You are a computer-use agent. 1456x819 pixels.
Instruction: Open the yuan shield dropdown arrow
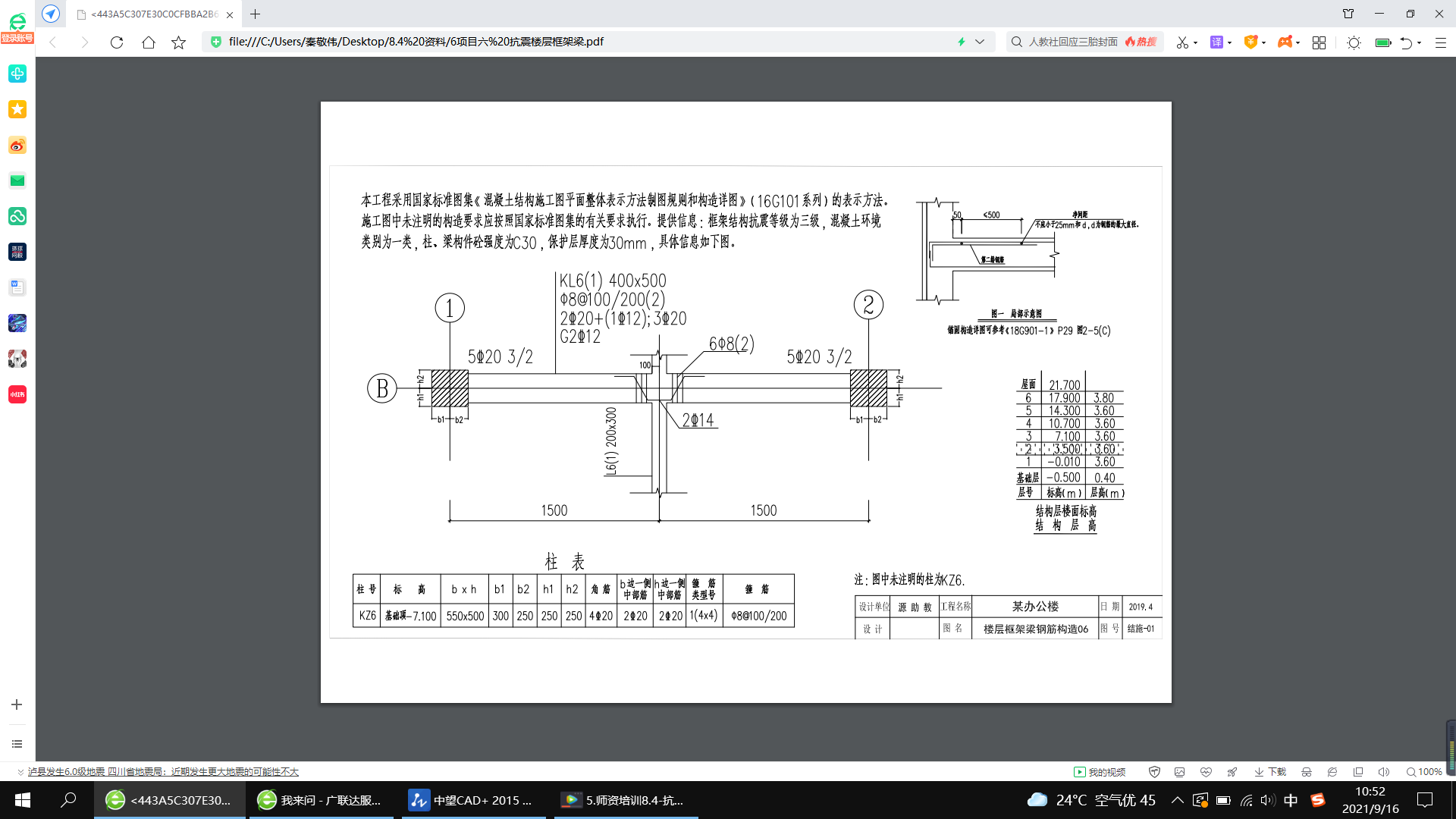pyautogui.click(x=1263, y=42)
